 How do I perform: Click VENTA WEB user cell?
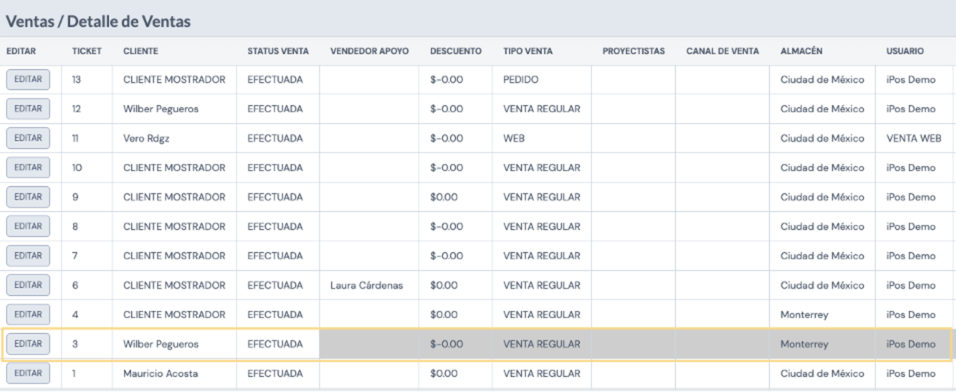(x=913, y=138)
